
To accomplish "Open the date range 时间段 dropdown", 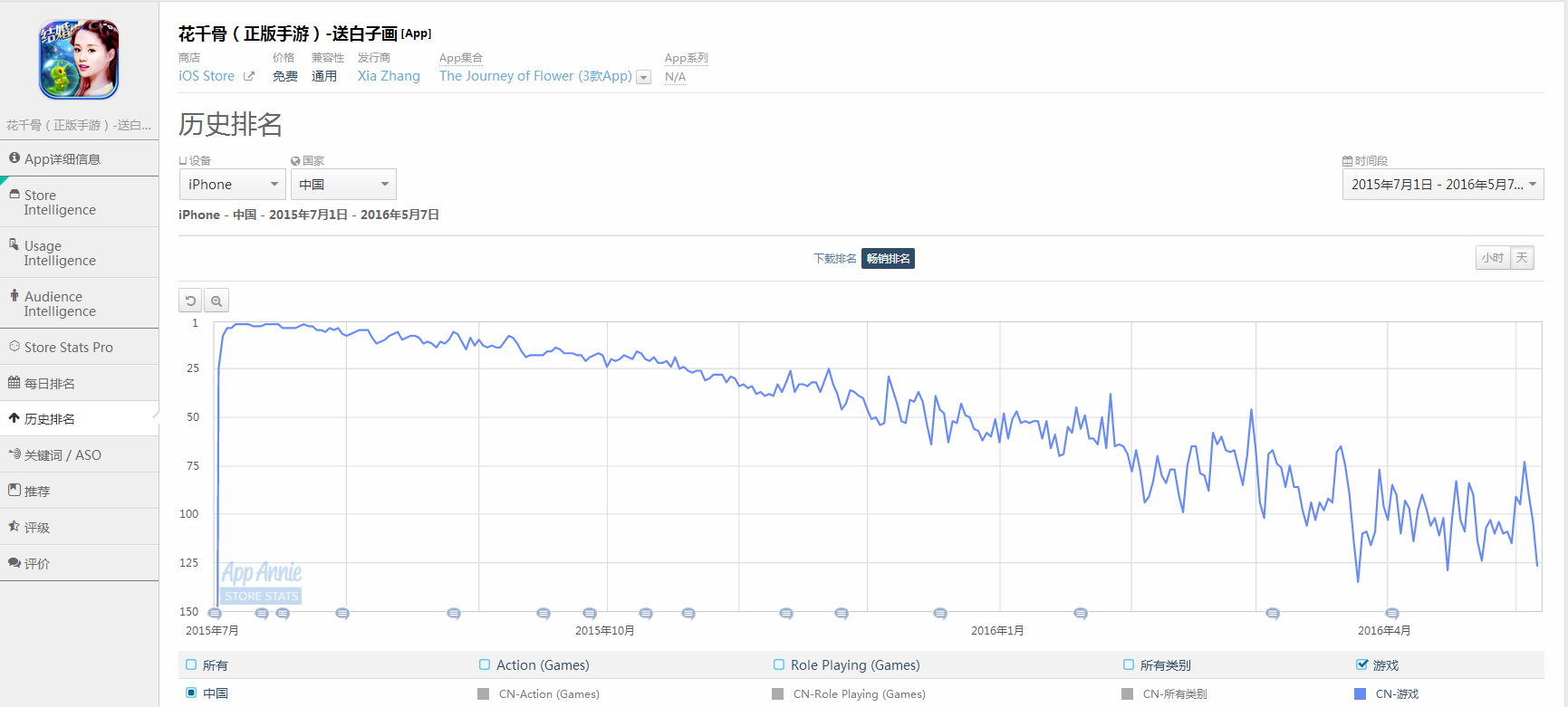I will coord(1443,184).
